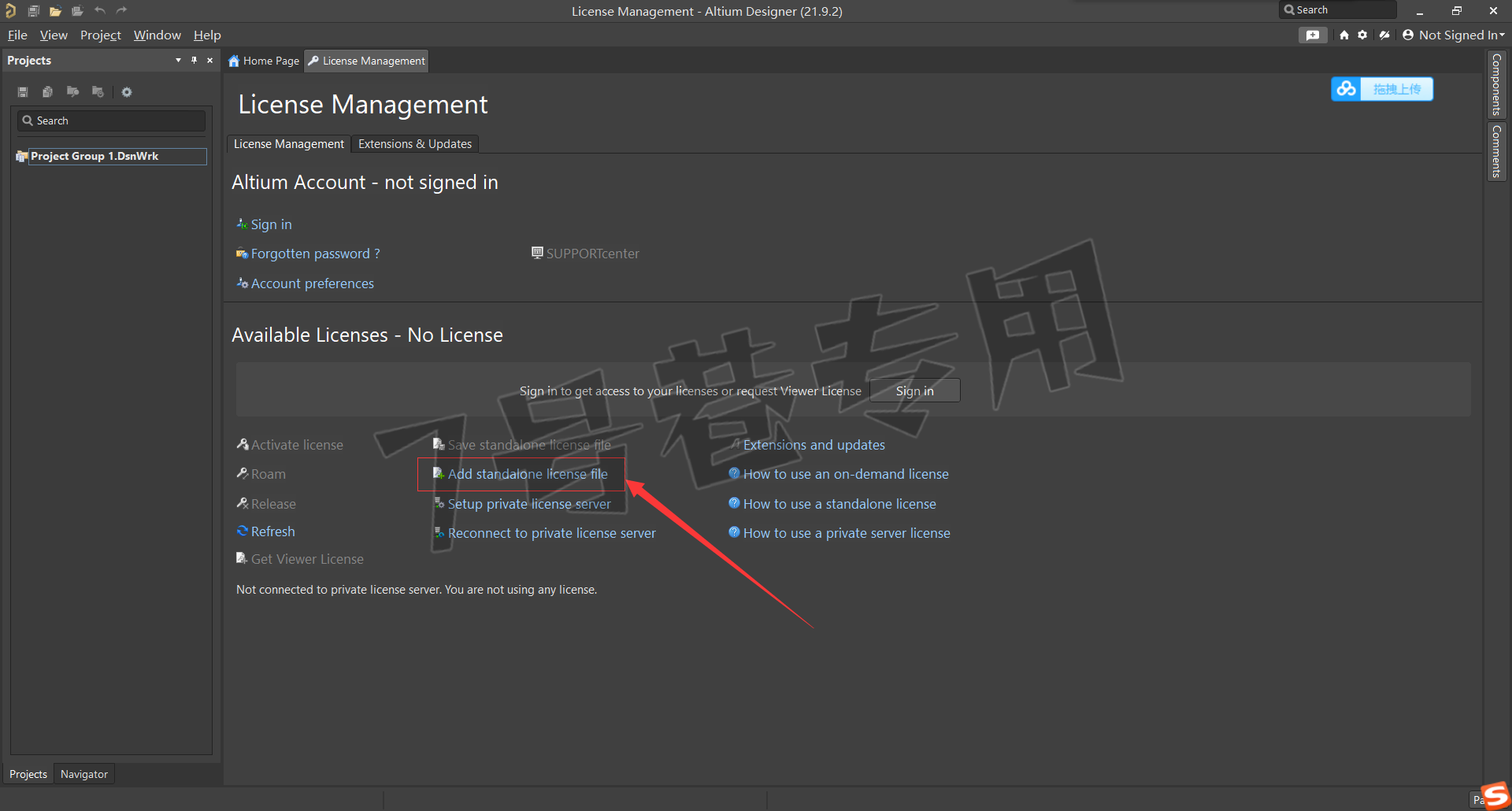Pin the Projects panel with the pushpin icon
The image size is (1512, 811).
[194, 60]
